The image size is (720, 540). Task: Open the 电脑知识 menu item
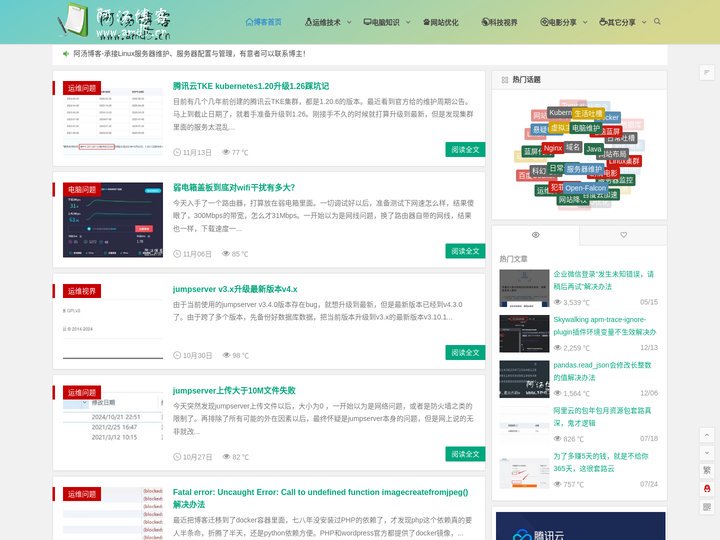tap(382, 22)
